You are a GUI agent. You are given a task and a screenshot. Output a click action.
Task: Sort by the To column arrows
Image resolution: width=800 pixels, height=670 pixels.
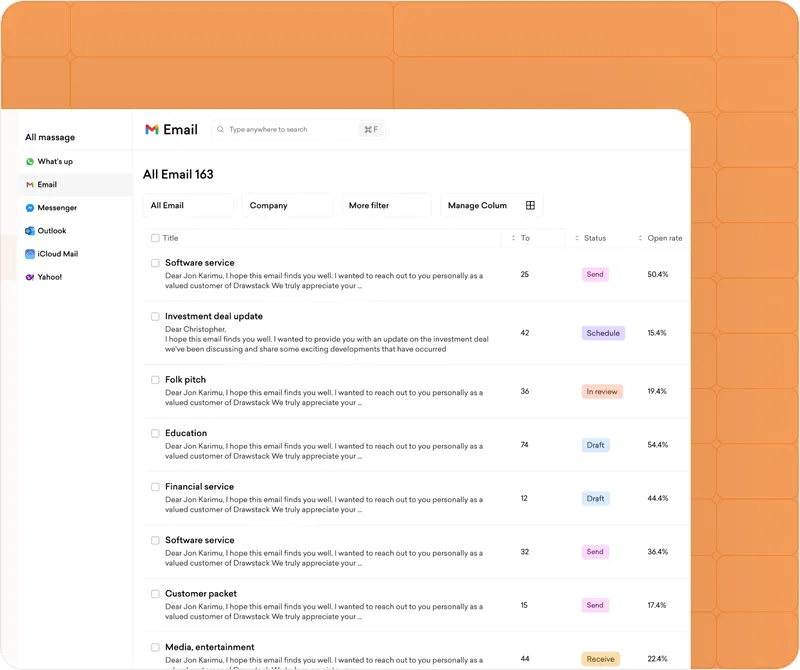[513, 238]
